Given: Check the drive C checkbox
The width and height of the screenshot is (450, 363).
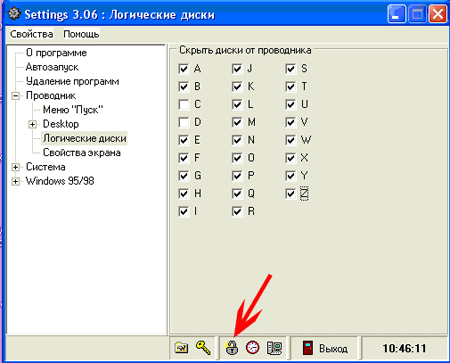Looking at the screenshot, I should click(x=184, y=104).
